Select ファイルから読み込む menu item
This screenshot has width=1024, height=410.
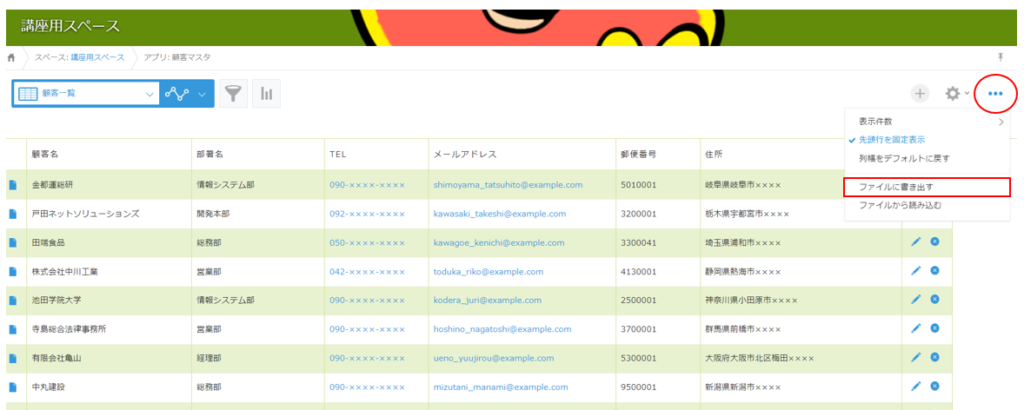[900, 205]
